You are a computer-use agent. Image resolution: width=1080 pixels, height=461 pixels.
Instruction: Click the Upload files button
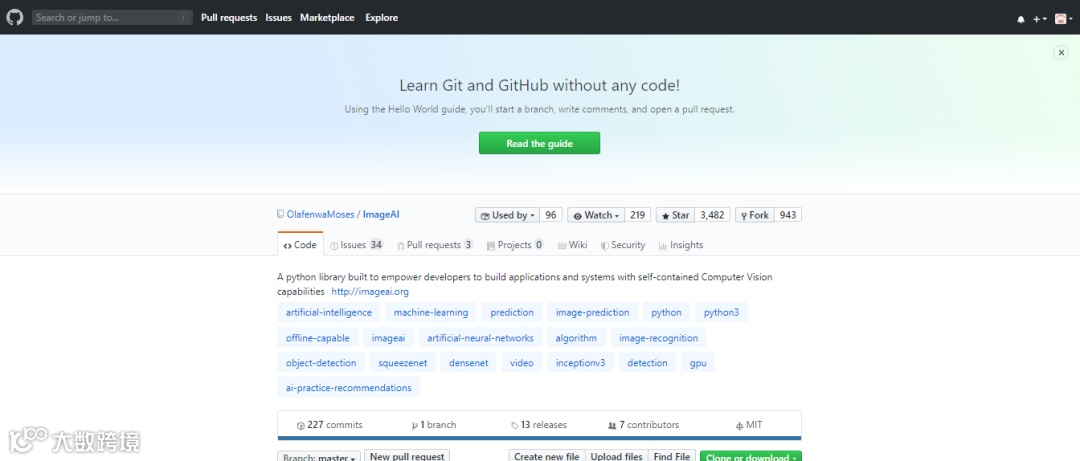(616, 456)
